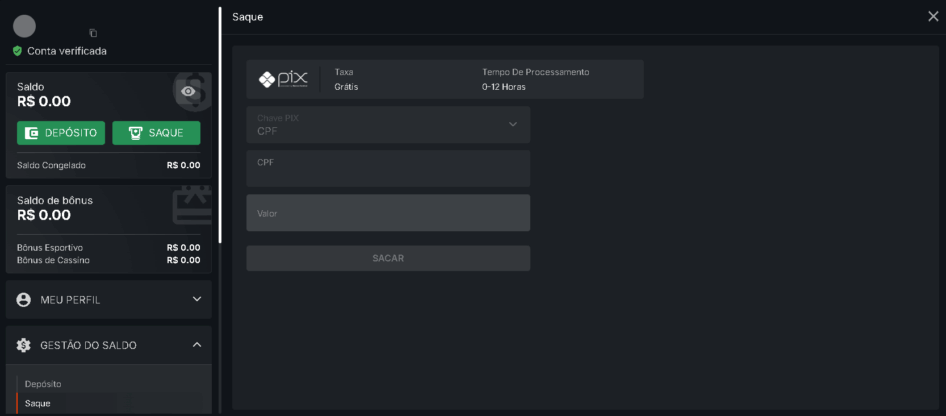
Task: Select Depósito in the sidebar menu
Action: coord(43,384)
